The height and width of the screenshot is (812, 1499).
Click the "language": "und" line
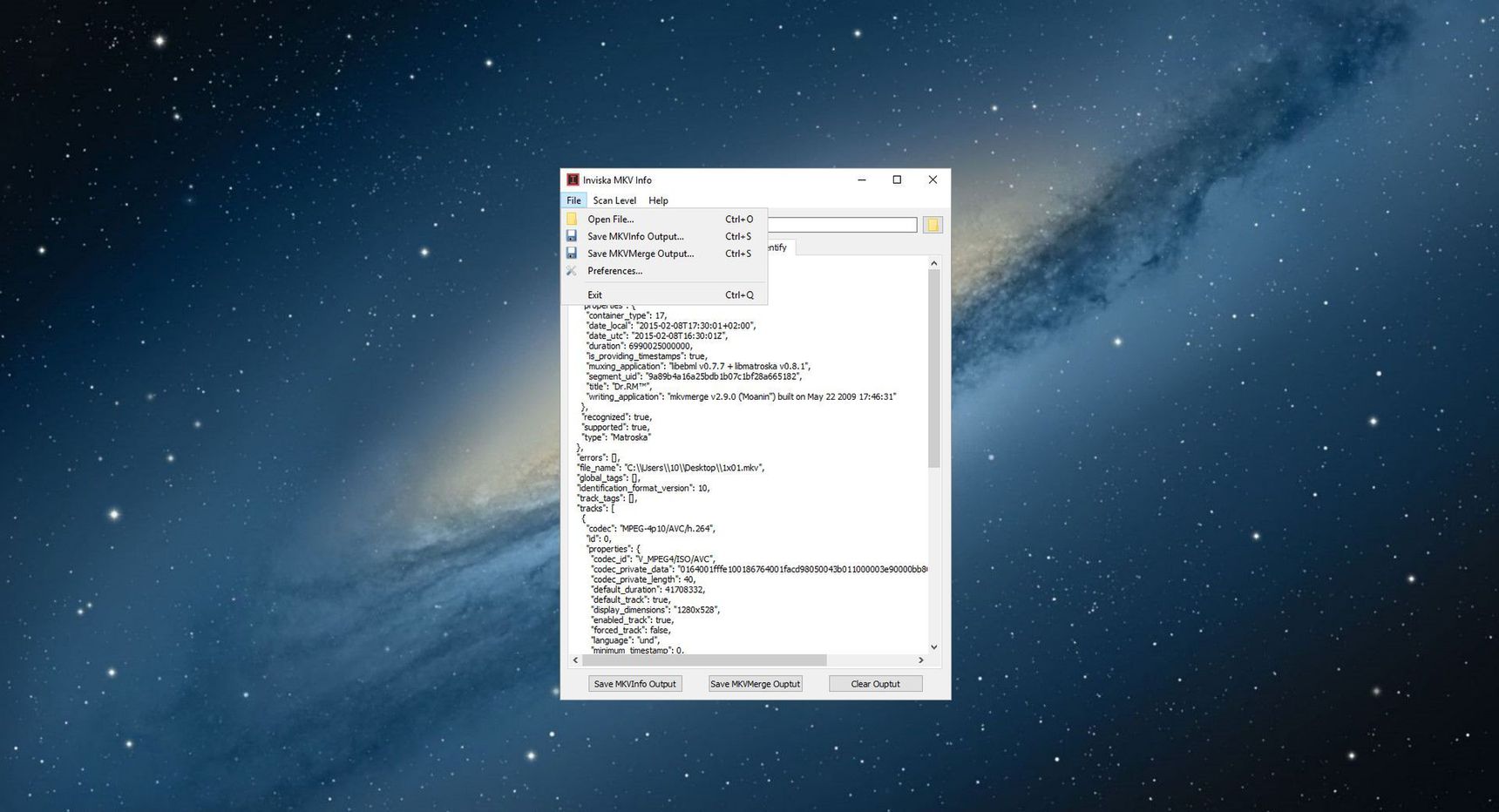pos(626,641)
